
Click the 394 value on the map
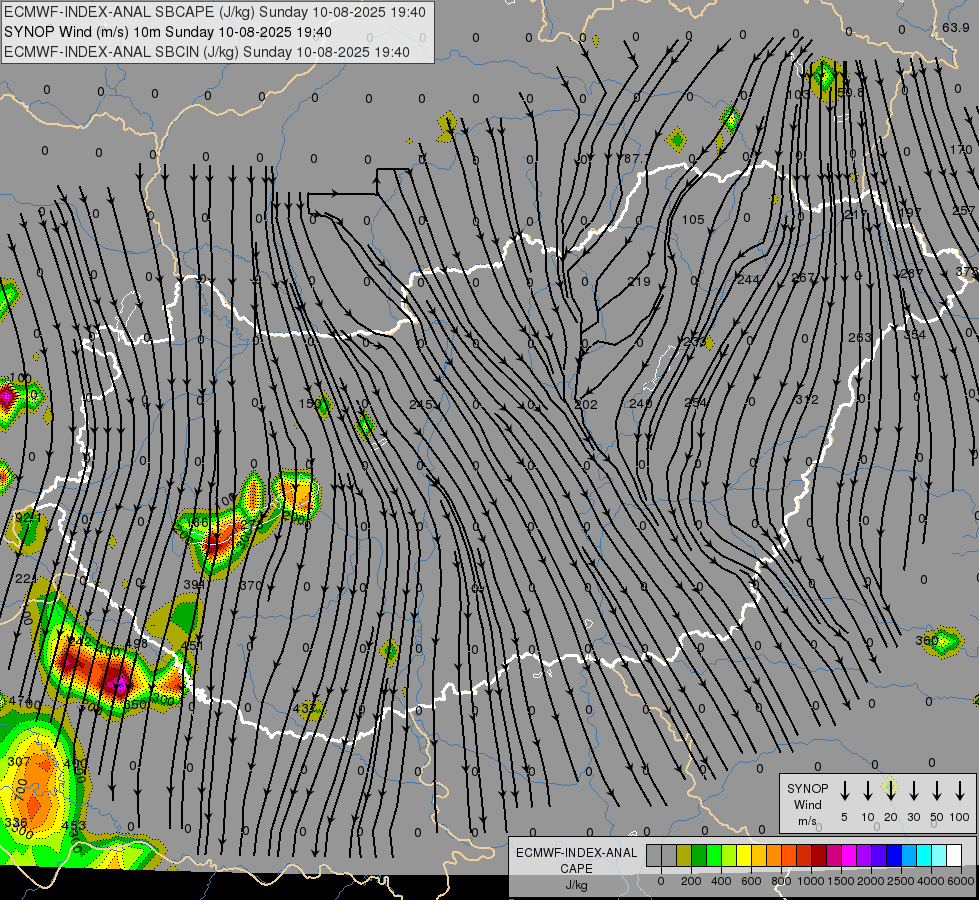click(195, 584)
